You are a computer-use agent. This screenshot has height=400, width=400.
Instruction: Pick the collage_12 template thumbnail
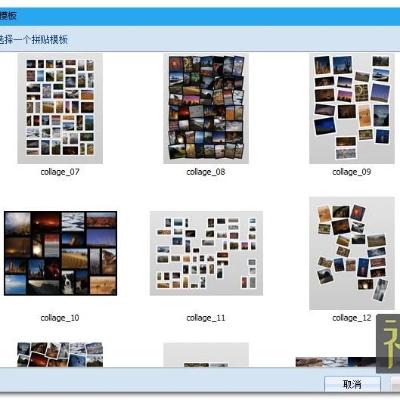click(x=352, y=253)
